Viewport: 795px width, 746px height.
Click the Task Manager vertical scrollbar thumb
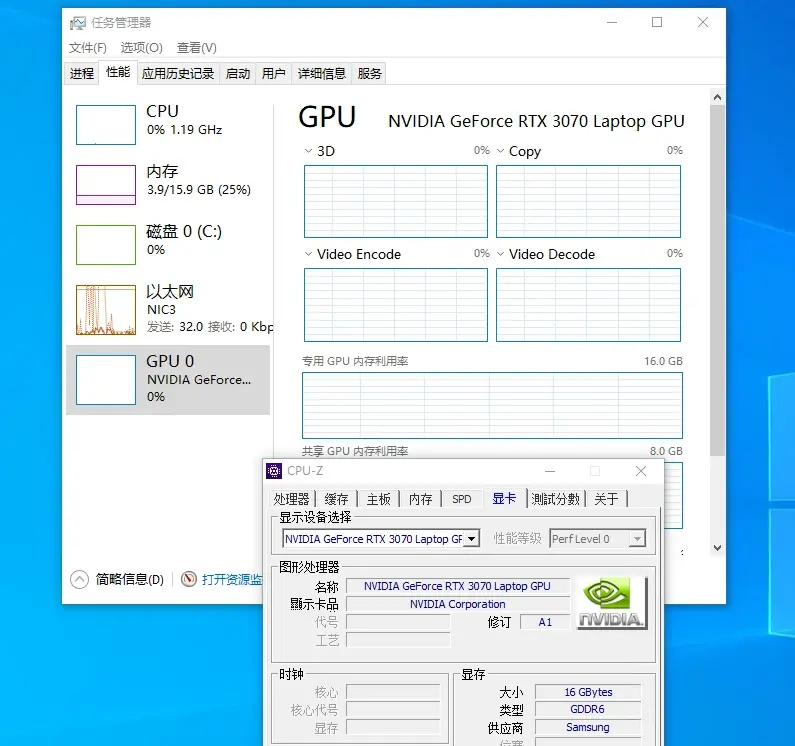coord(717,280)
